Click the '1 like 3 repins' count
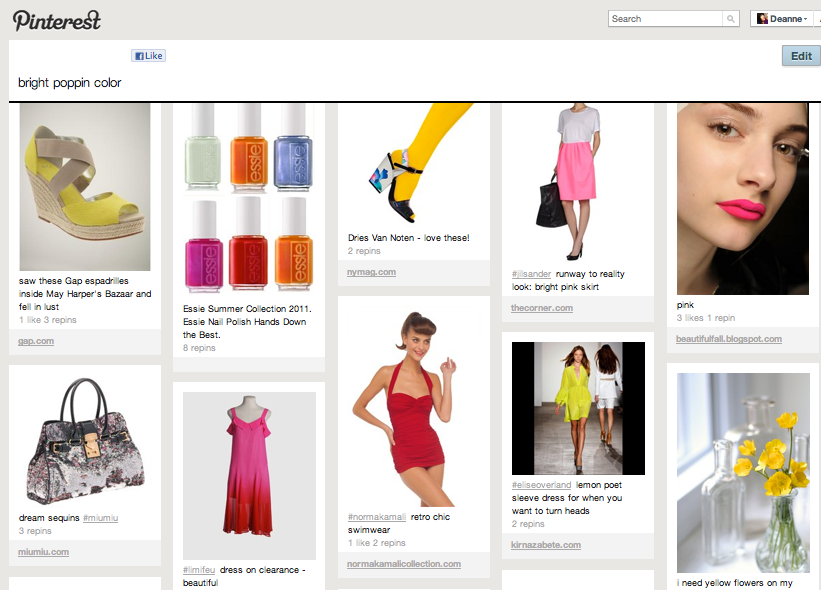Image resolution: width=821 pixels, height=590 pixels. pos(48,320)
